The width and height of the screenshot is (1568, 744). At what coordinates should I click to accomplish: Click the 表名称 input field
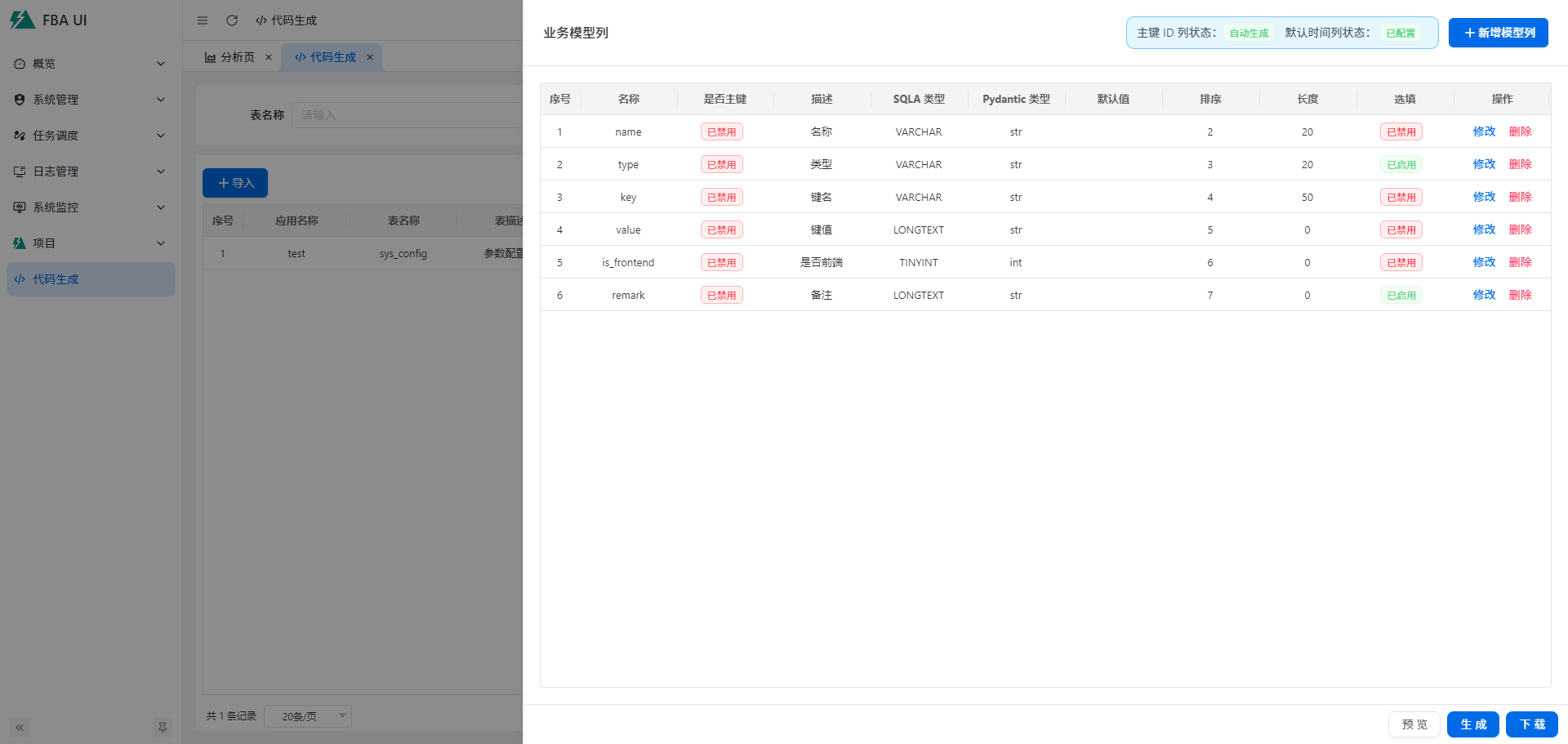[408, 115]
